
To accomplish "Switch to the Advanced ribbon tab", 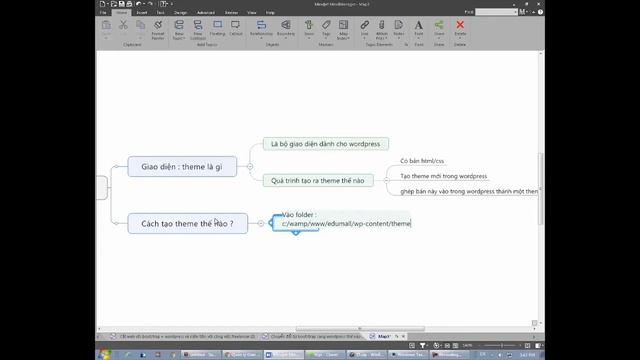I will [206, 13].
